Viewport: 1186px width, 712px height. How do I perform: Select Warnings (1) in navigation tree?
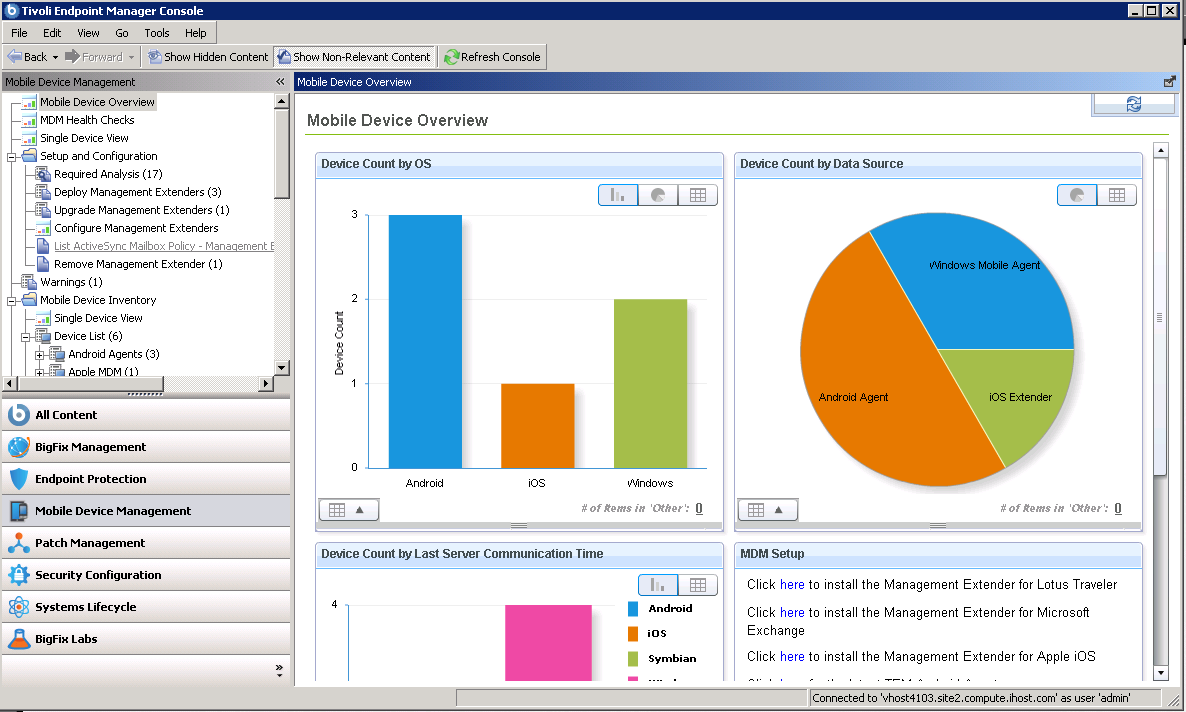[71, 282]
